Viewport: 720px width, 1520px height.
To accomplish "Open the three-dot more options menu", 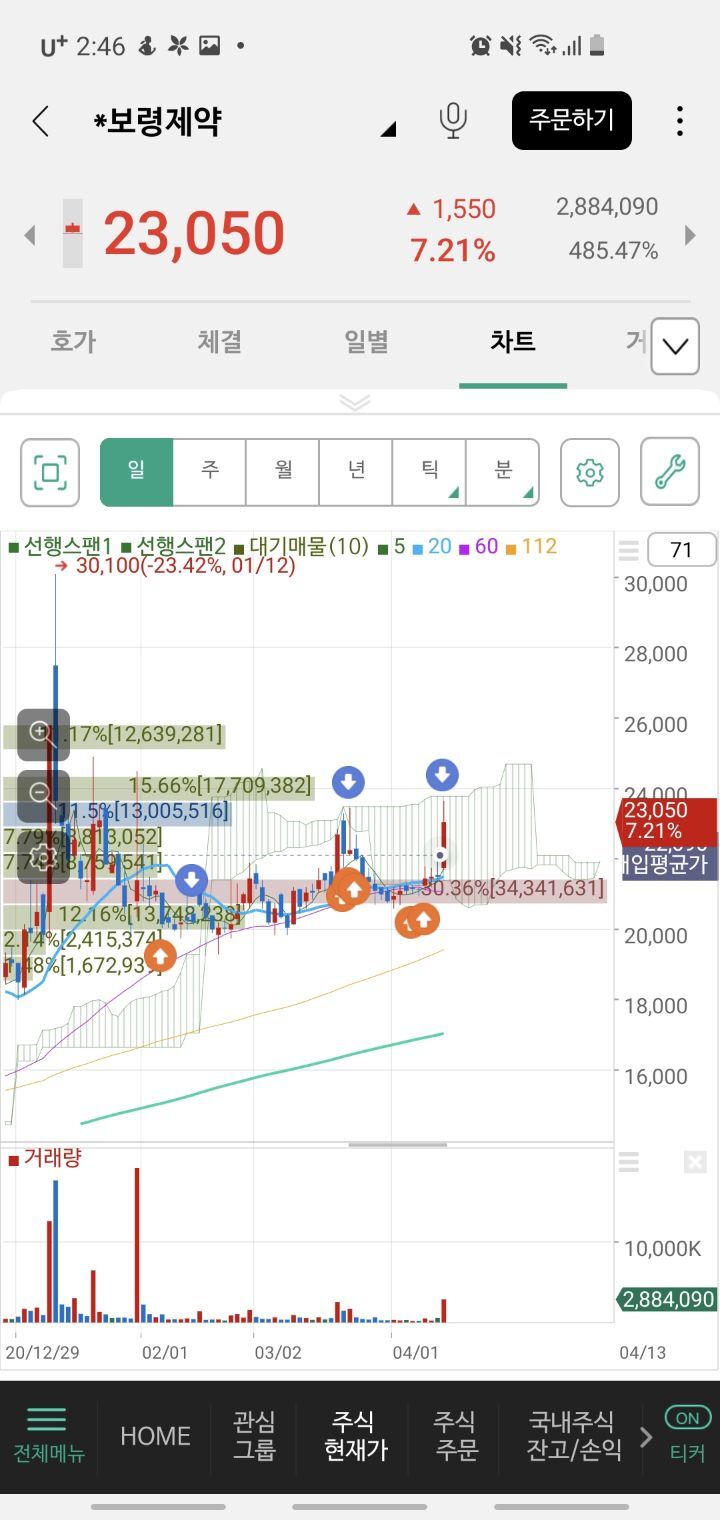I will pyautogui.click(x=680, y=121).
